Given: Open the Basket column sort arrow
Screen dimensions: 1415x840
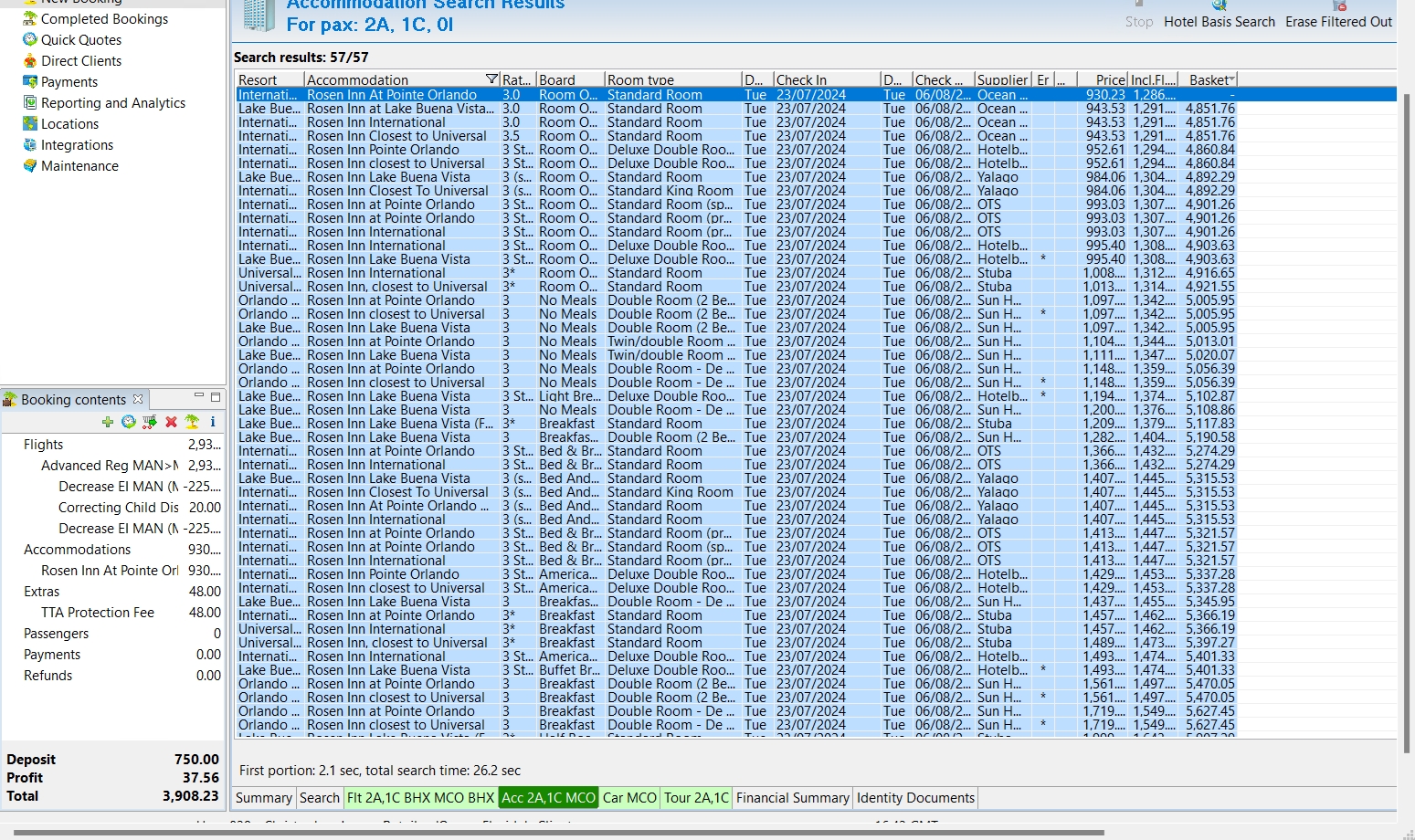Looking at the screenshot, I should 1232,79.
